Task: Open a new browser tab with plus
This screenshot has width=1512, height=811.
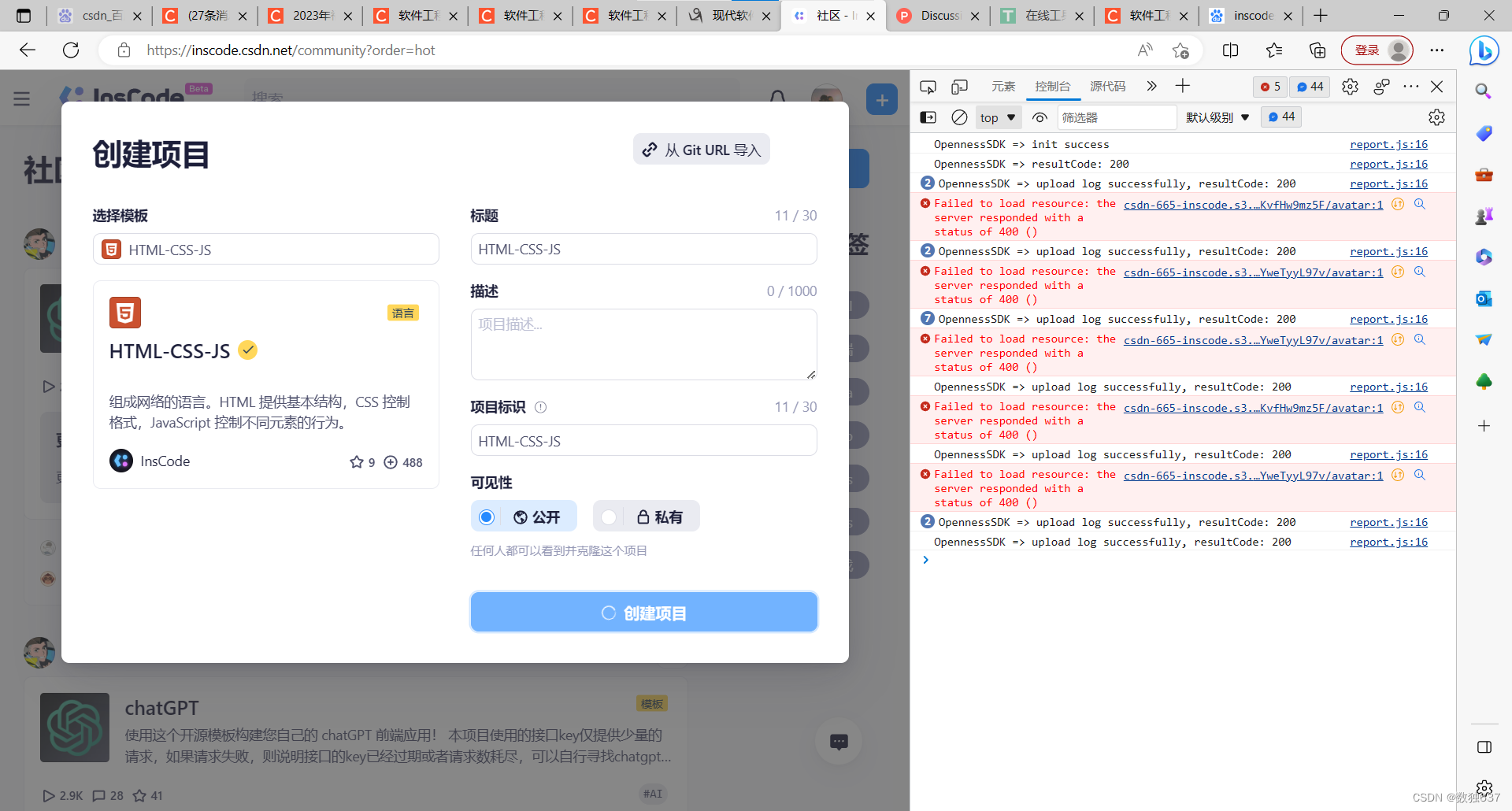Action: click(x=1321, y=15)
